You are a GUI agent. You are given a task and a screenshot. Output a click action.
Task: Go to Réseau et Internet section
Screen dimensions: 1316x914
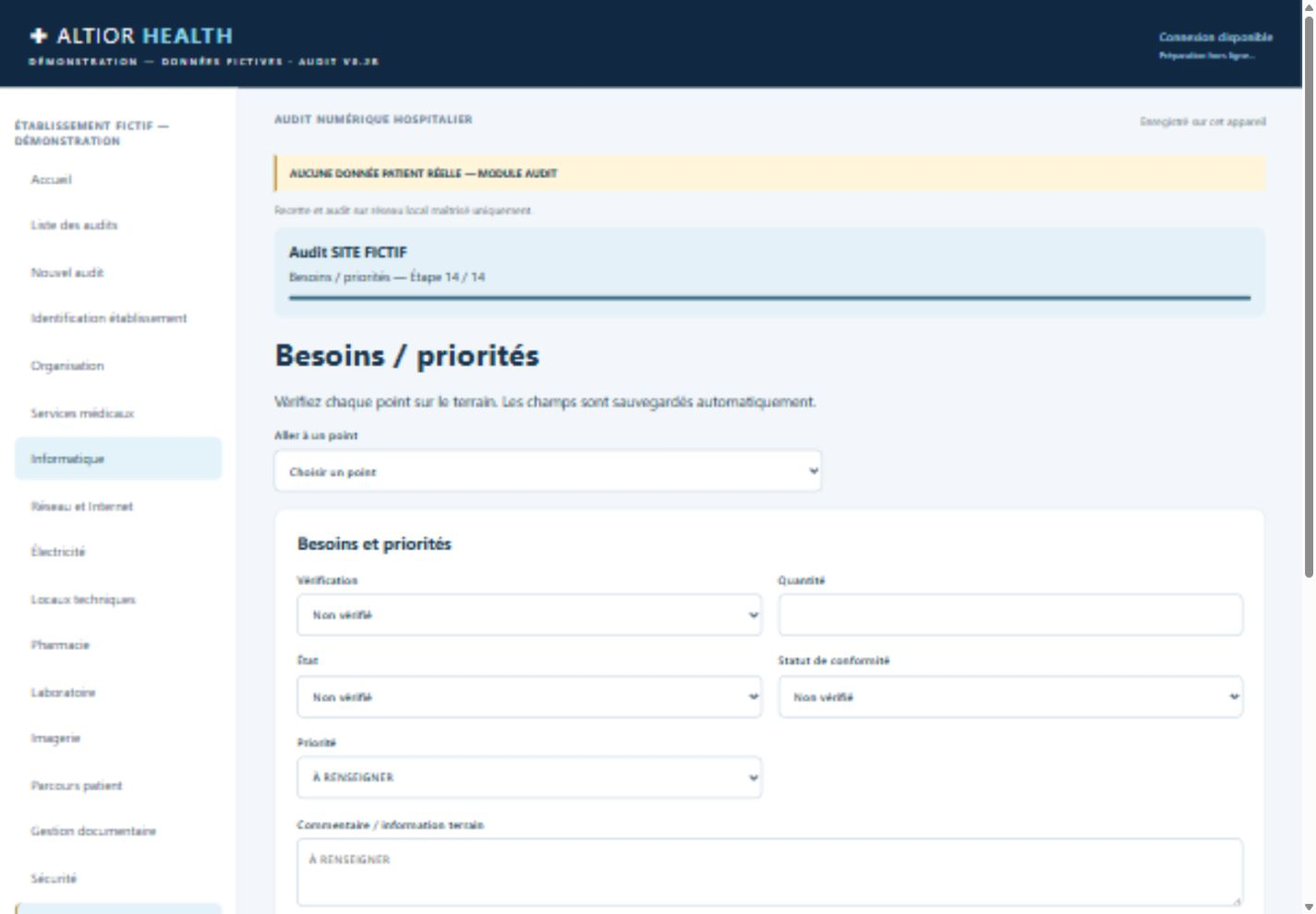[x=118, y=506]
